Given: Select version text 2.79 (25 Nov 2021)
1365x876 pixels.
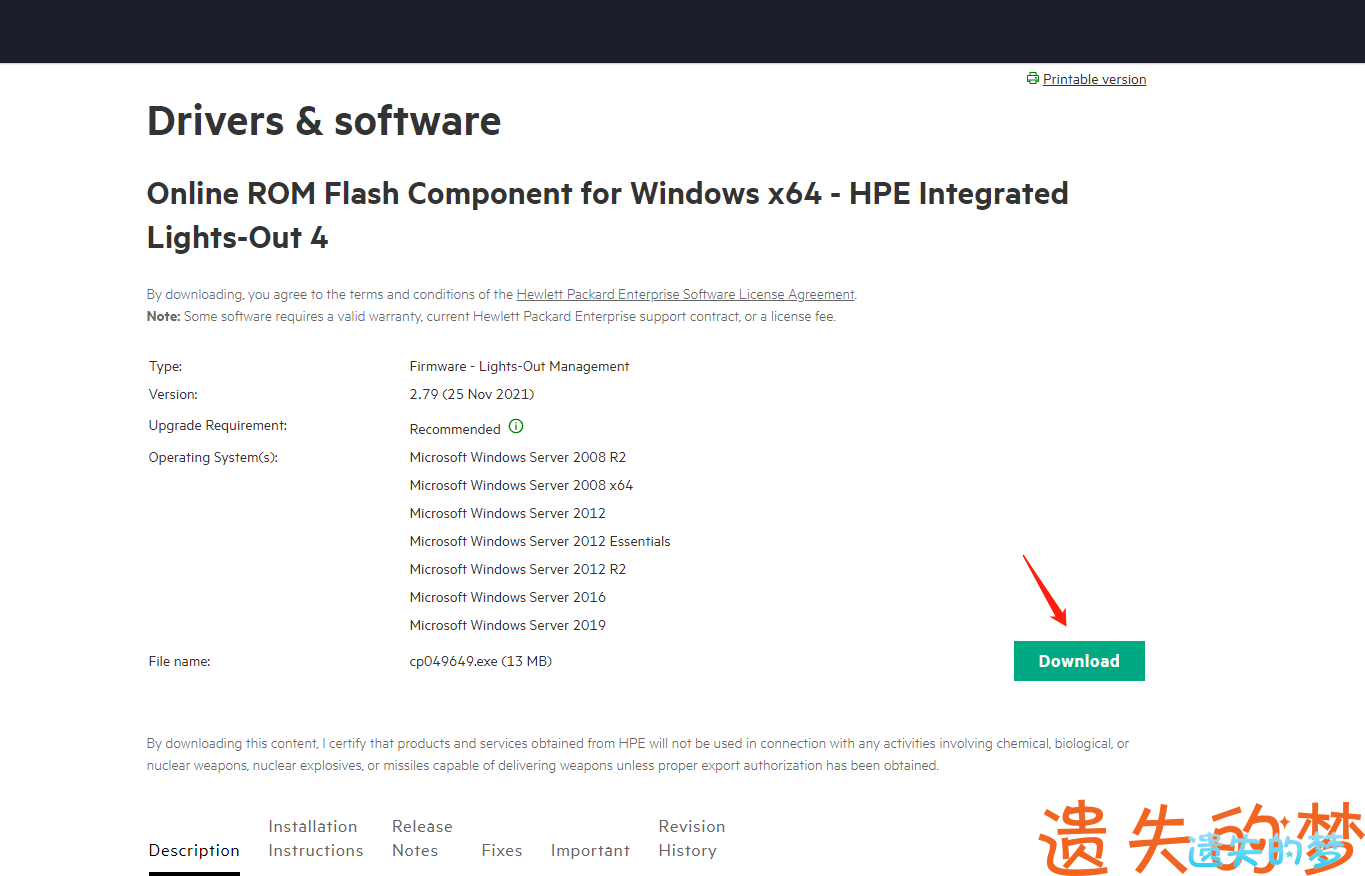Looking at the screenshot, I should click(x=472, y=394).
